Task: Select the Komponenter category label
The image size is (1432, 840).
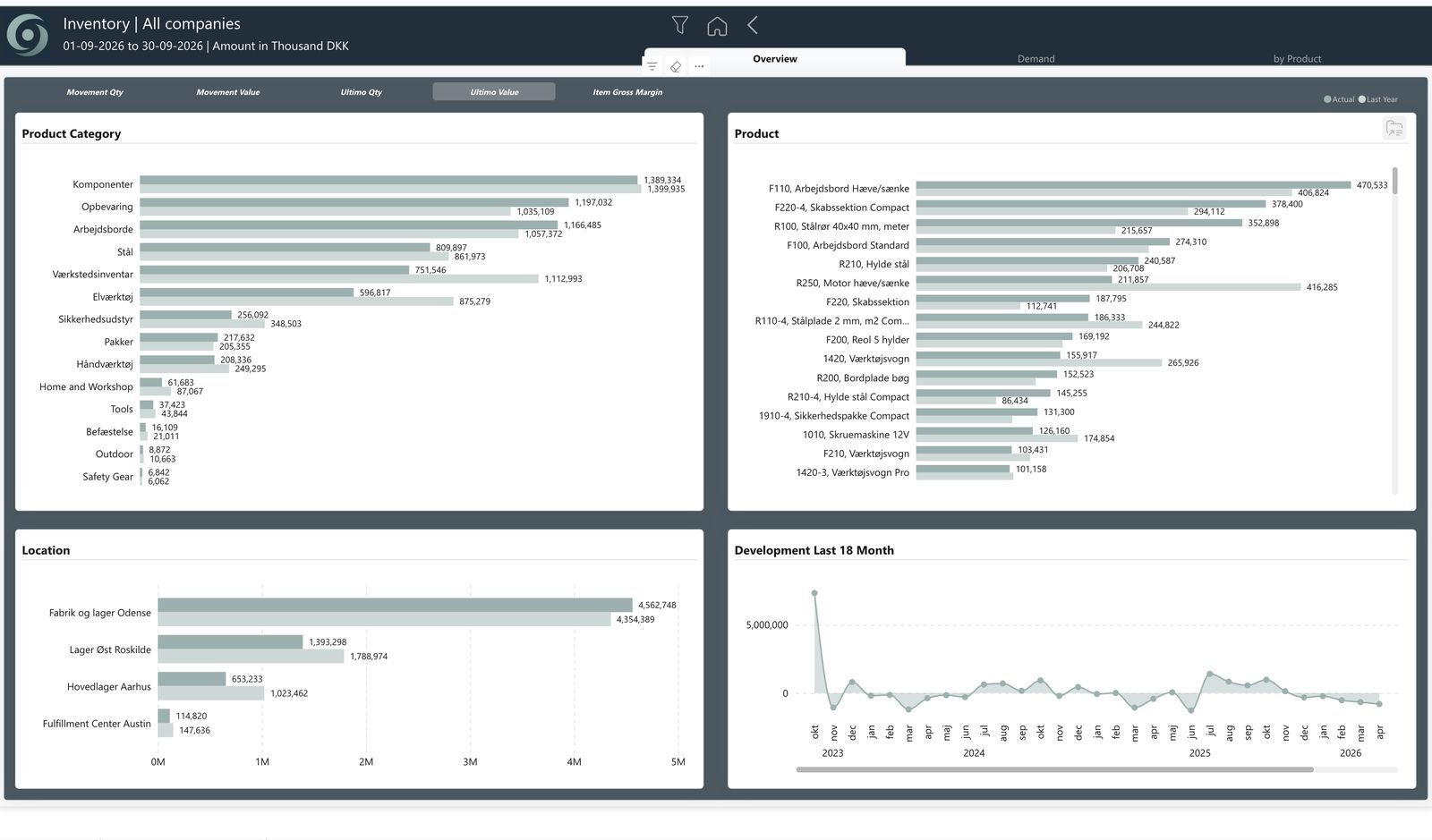Action: click(x=103, y=184)
